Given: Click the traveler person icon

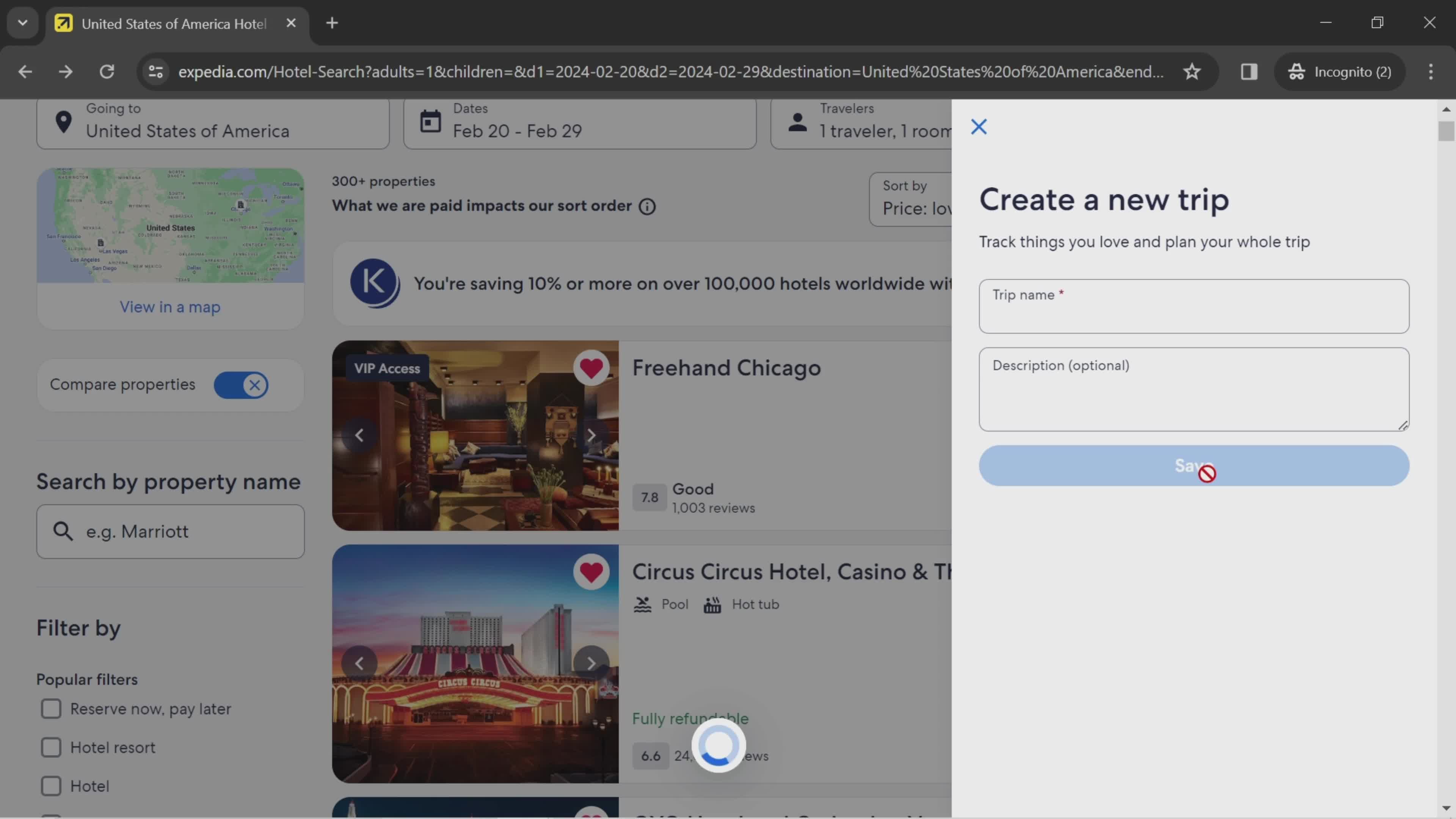Looking at the screenshot, I should (x=797, y=122).
